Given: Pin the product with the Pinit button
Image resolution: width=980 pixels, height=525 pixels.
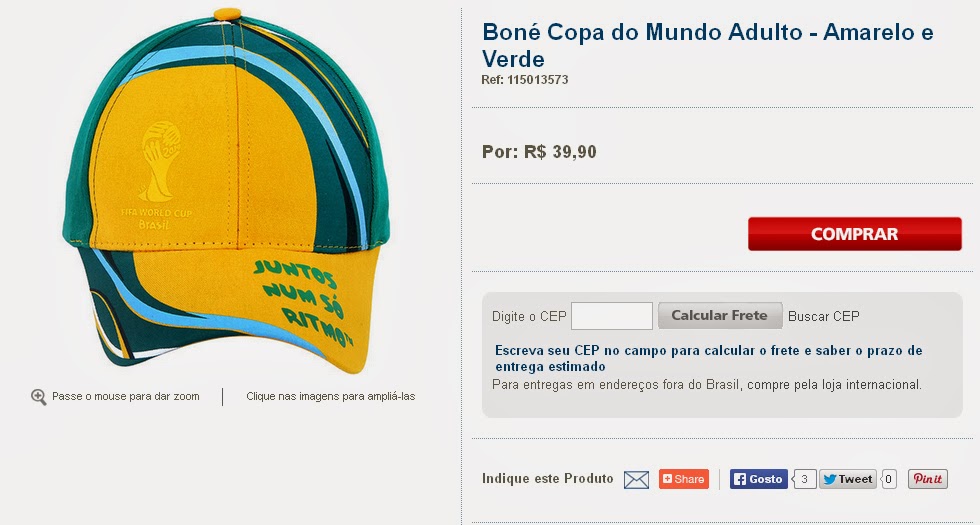Looking at the screenshot, I should pos(928,479).
